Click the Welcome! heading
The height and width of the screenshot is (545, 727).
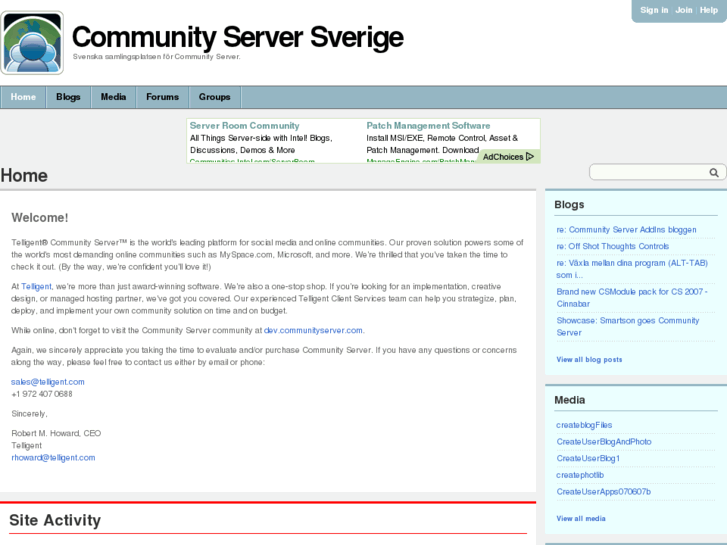click(x=39, y=218)
